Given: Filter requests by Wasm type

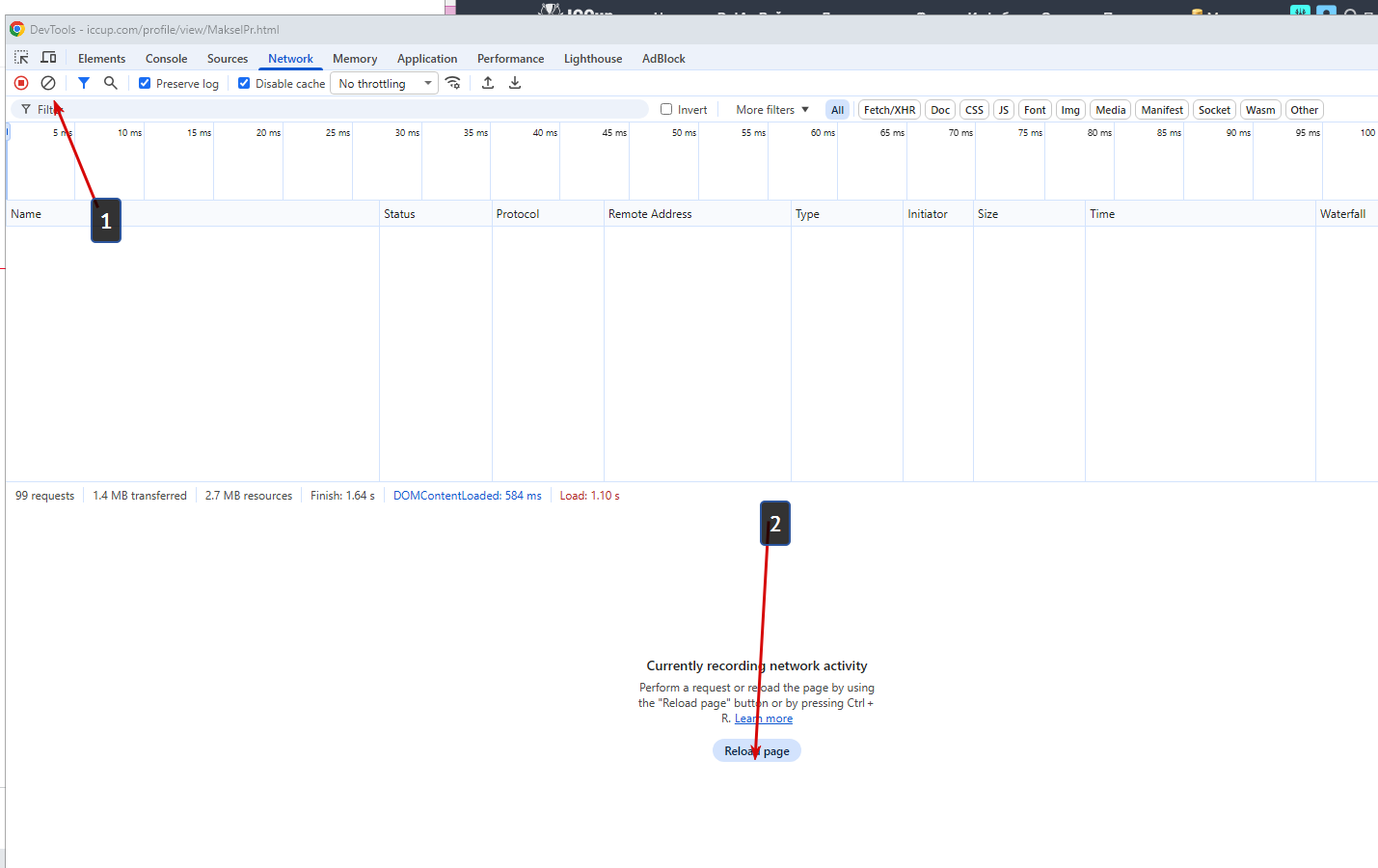Looking at the screenshot, I should tap(1260, 109).
